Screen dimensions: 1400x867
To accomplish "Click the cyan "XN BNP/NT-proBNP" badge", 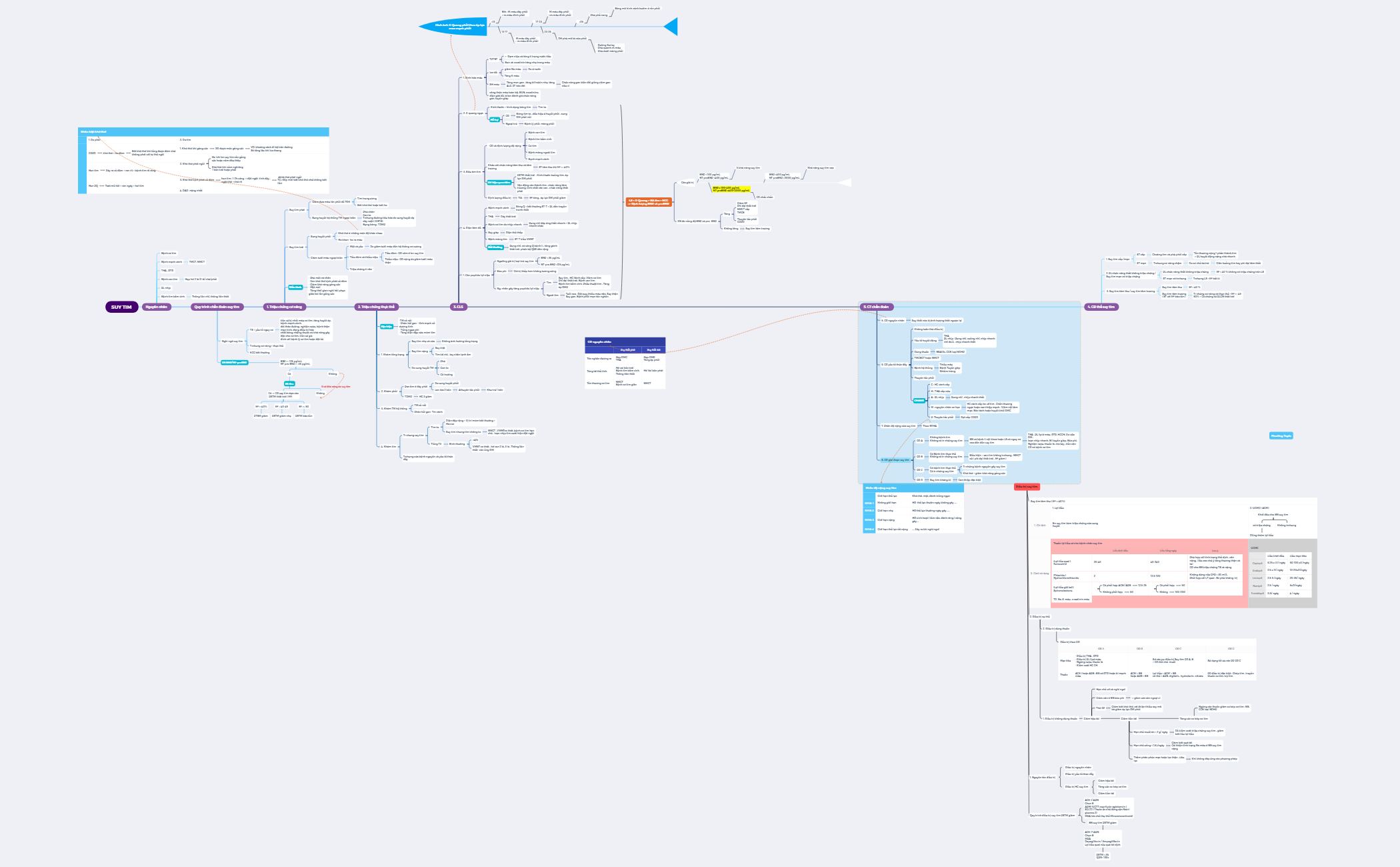I will (x=235, y=363).
